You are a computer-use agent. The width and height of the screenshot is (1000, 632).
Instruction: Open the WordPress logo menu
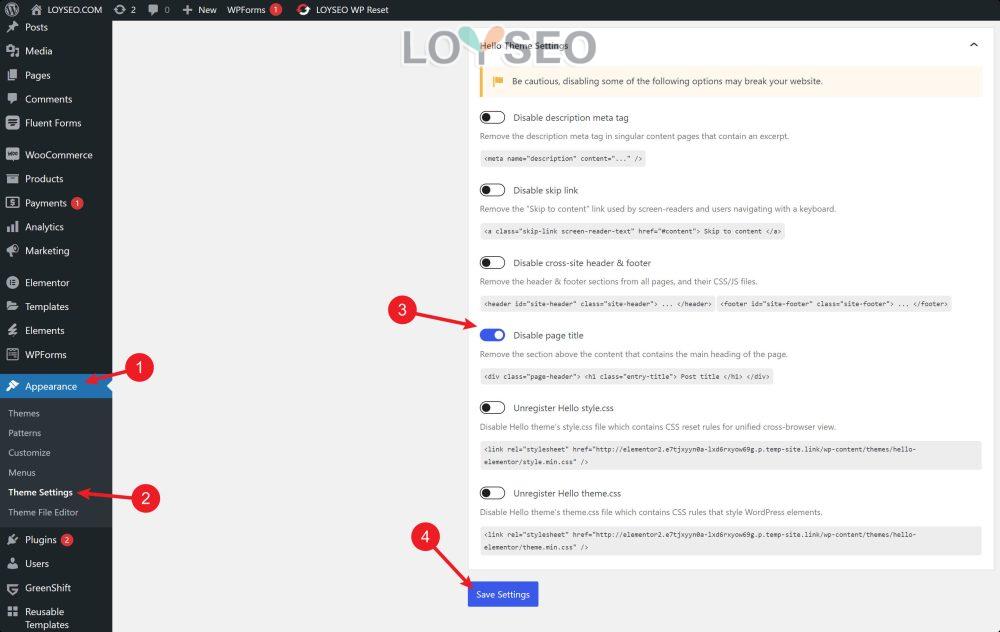(12, 10)
